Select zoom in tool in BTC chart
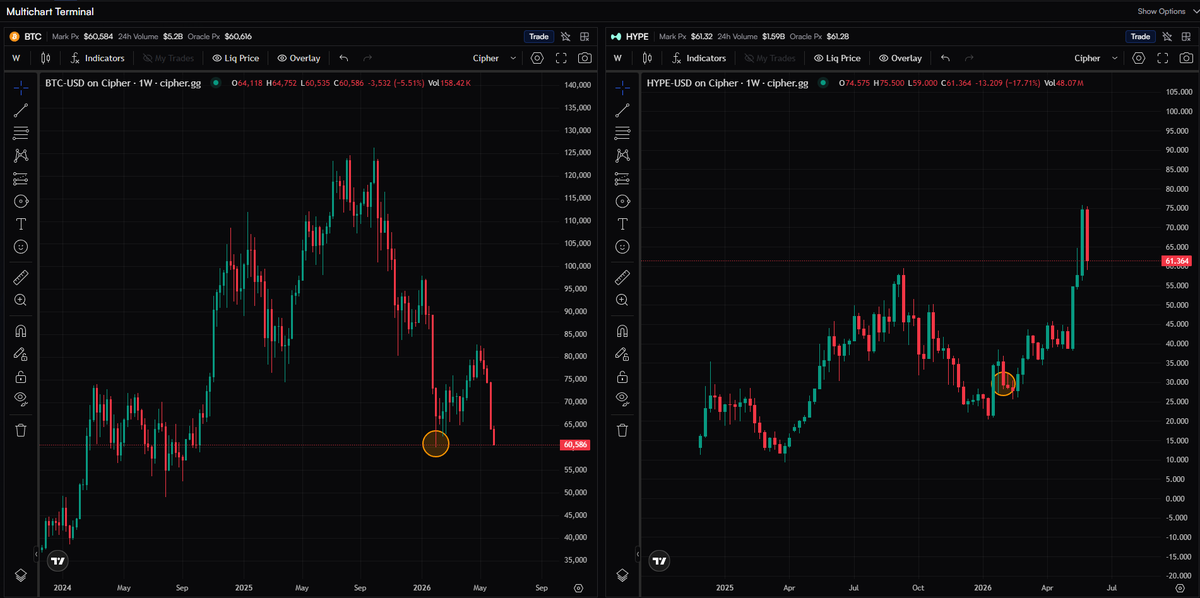 (x=20, y=300)
